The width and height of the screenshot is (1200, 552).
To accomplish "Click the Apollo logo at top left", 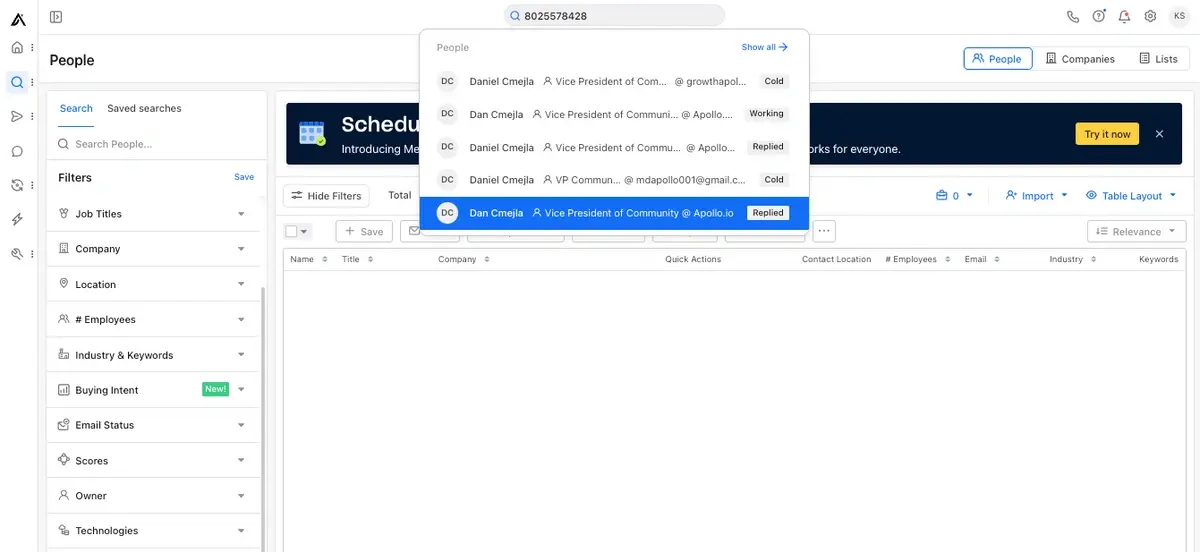I will pyautogui.click(x=18, y=17).
